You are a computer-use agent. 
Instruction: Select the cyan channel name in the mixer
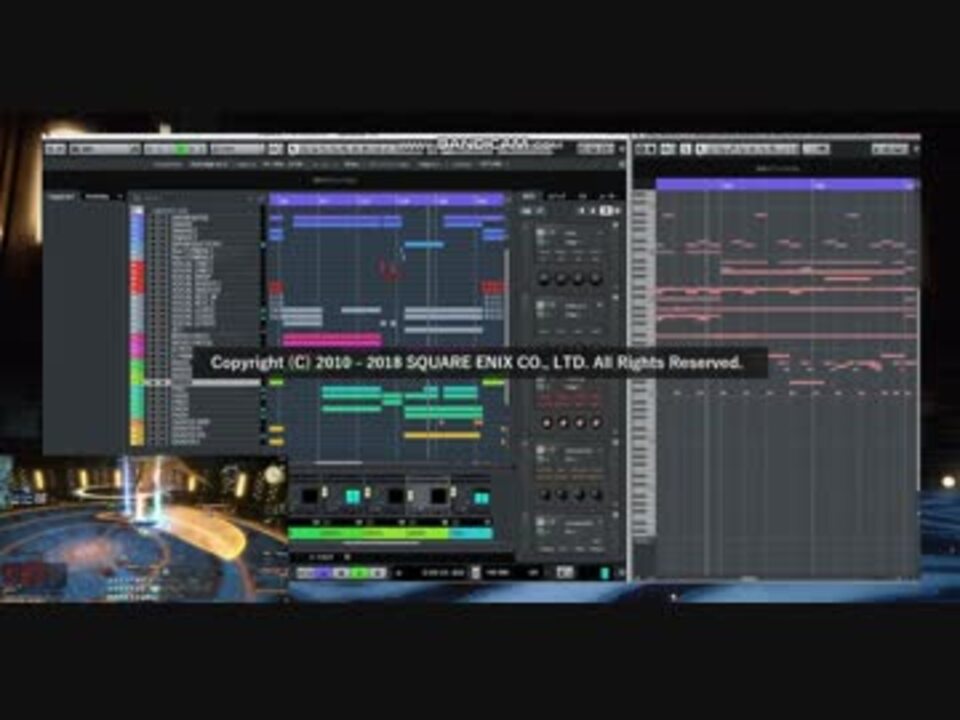pyautogui.click(x=471, y=533)
